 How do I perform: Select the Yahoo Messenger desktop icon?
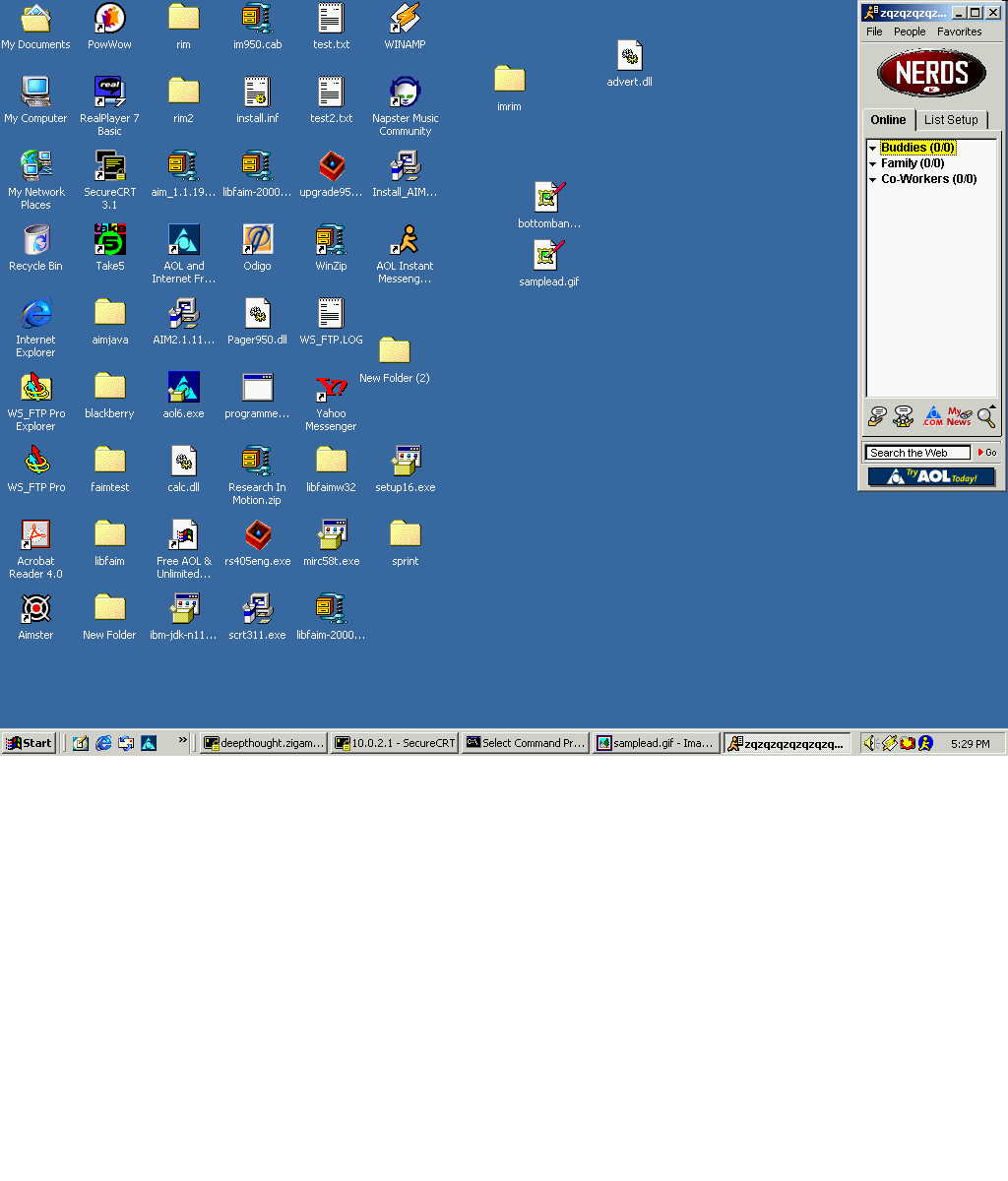pyautogui.click(x=331, y=402)
